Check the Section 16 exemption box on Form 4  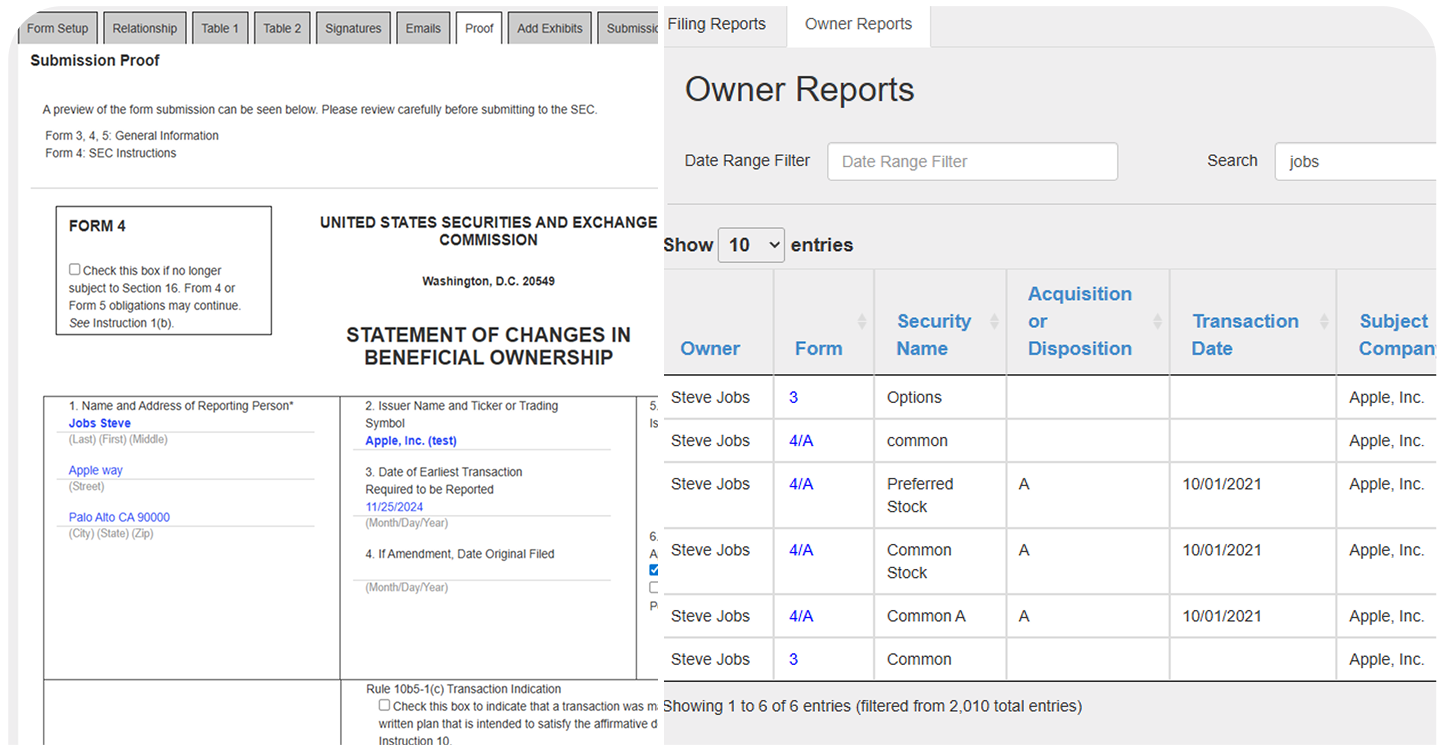[74, 269]
